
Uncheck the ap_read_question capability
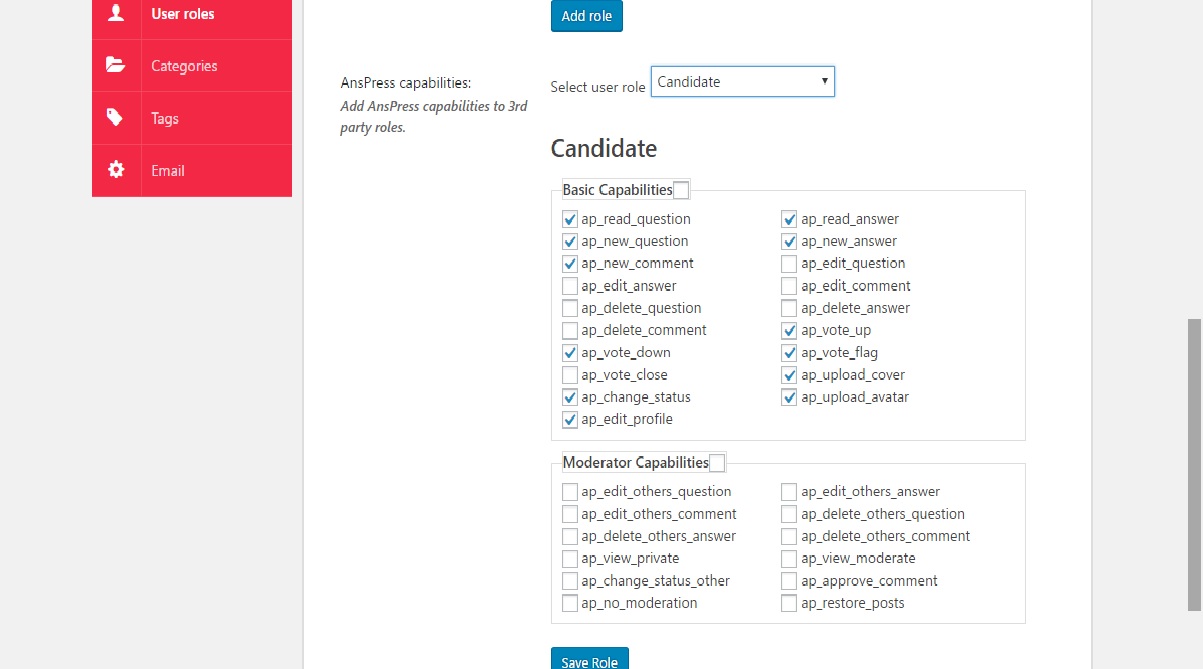pos(570,219)
